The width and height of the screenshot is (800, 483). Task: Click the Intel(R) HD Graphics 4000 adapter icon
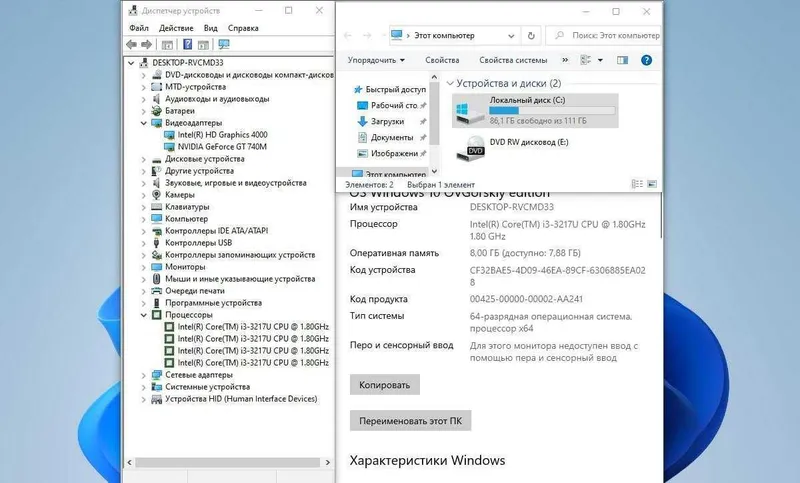click(169, 135)
